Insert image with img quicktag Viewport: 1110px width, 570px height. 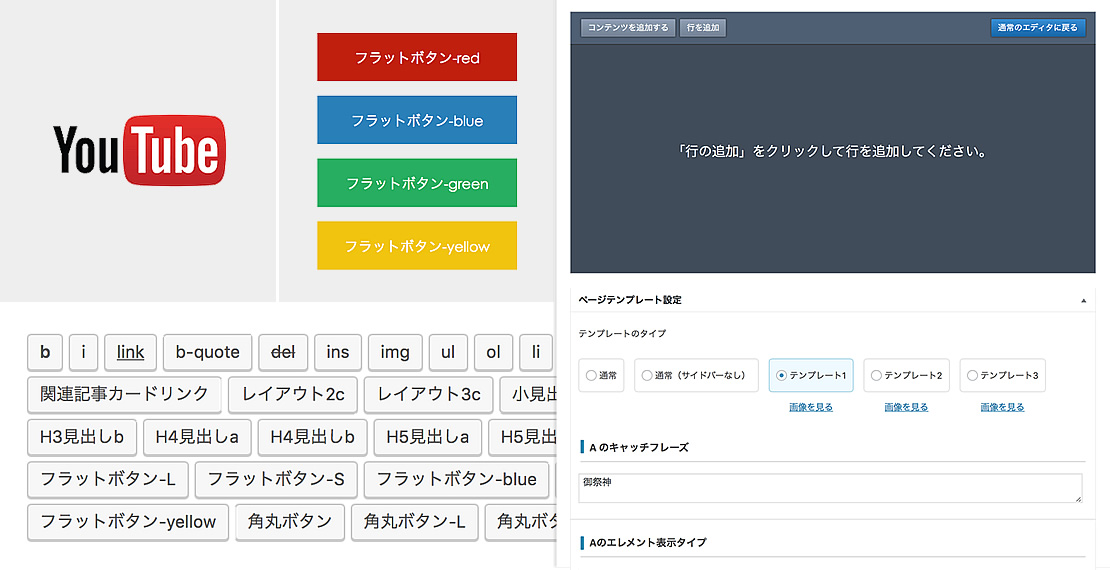395,352
